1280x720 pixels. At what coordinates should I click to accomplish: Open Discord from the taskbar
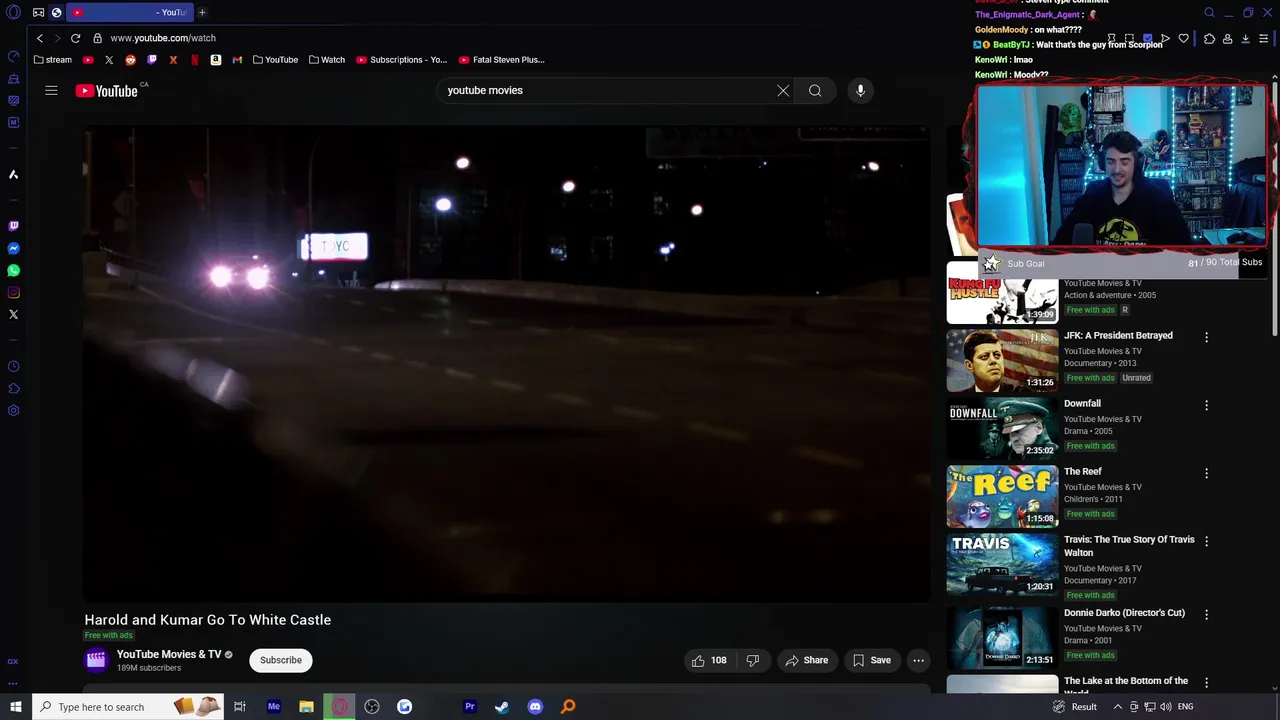(535, 707)
